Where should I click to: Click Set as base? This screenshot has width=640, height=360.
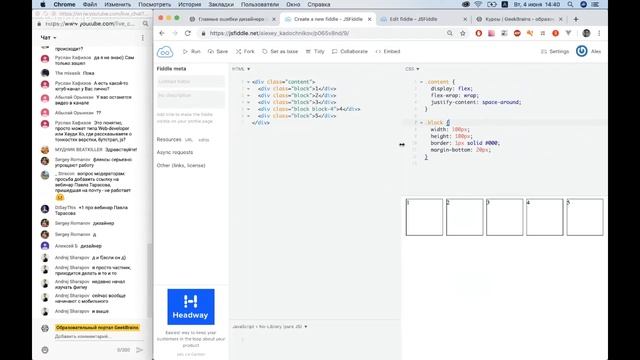click(280, 51)
